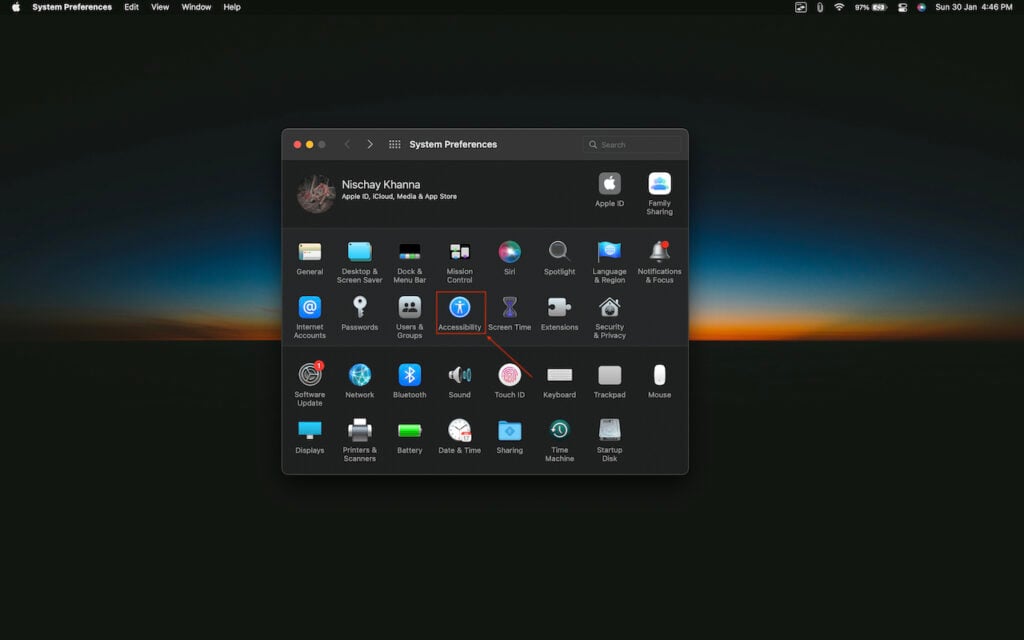Open the Passwords pane

pos(360,314)
